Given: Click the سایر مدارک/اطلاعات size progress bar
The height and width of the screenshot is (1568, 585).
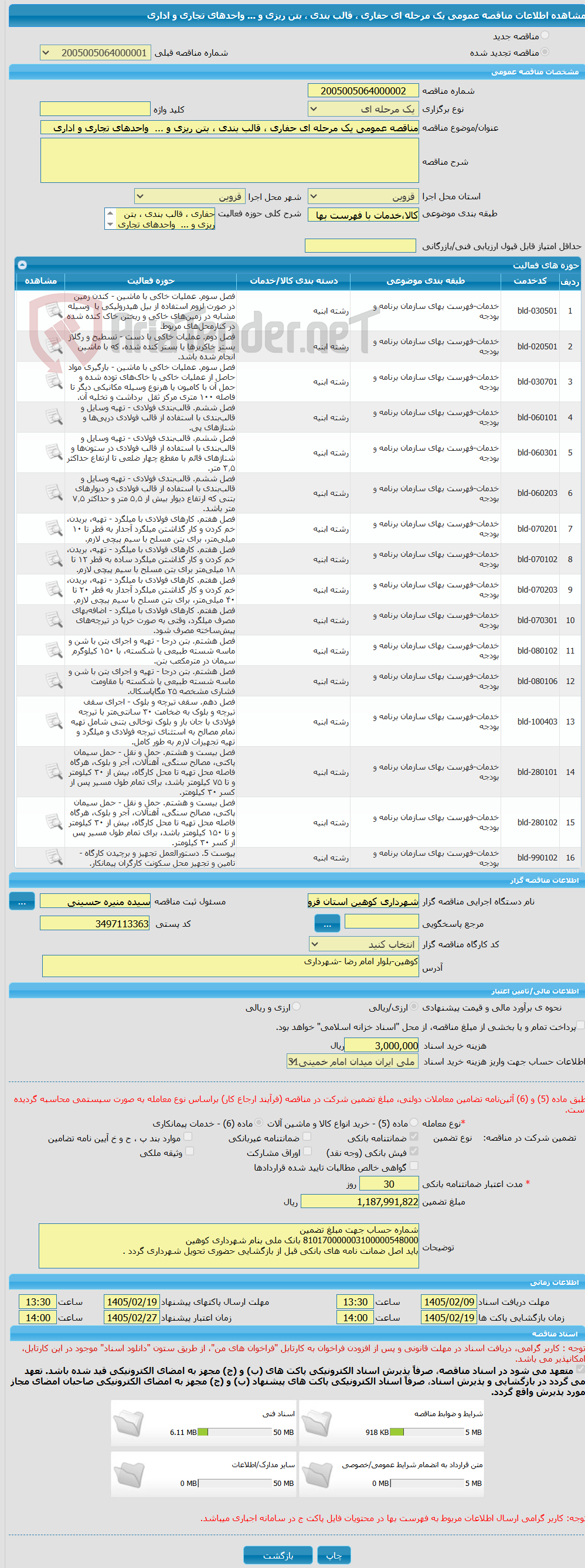Looking at the screenshot, I should click(235, 1484).
